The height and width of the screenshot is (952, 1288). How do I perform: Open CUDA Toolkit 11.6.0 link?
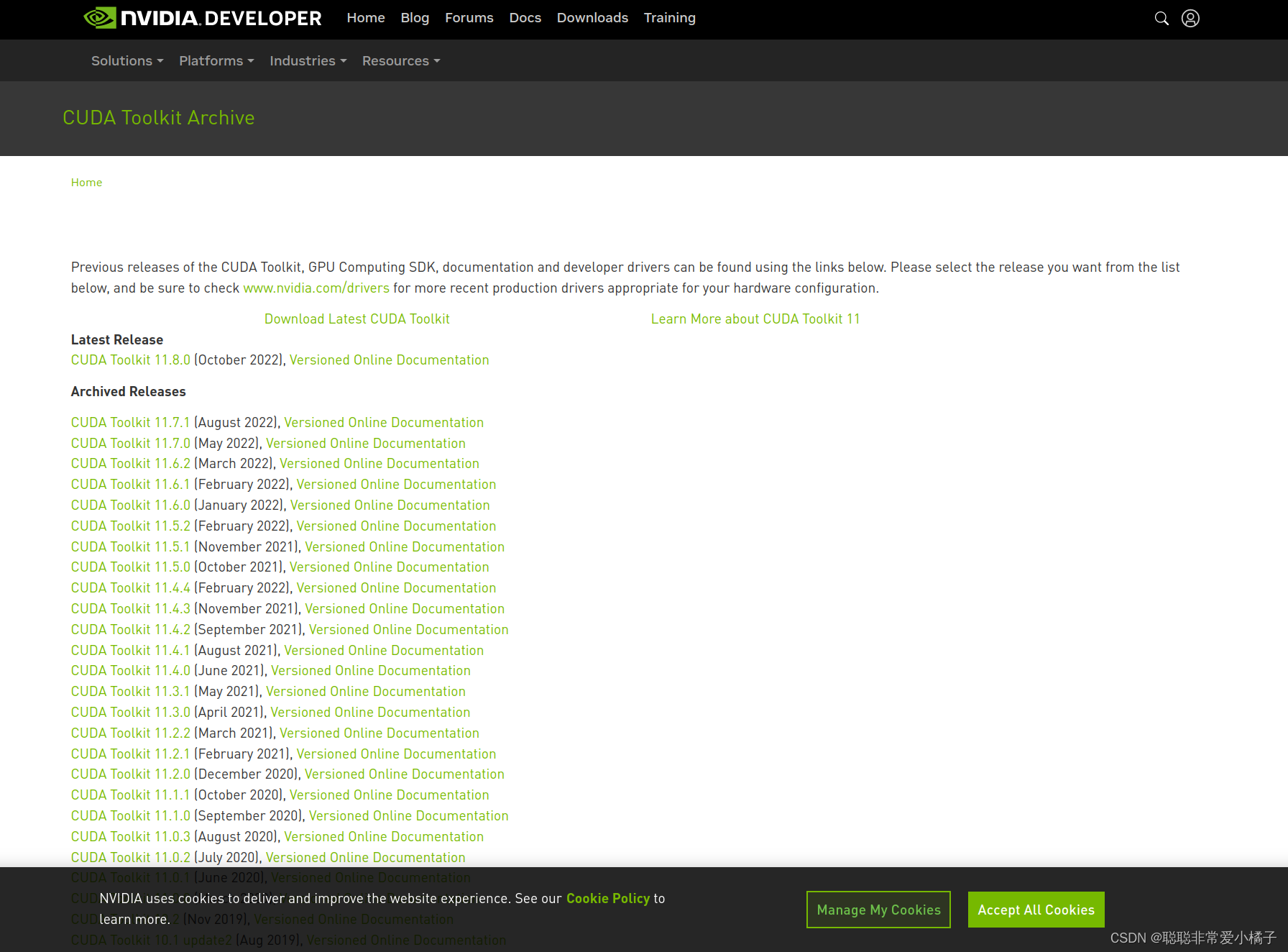click(x=131, y=505)
